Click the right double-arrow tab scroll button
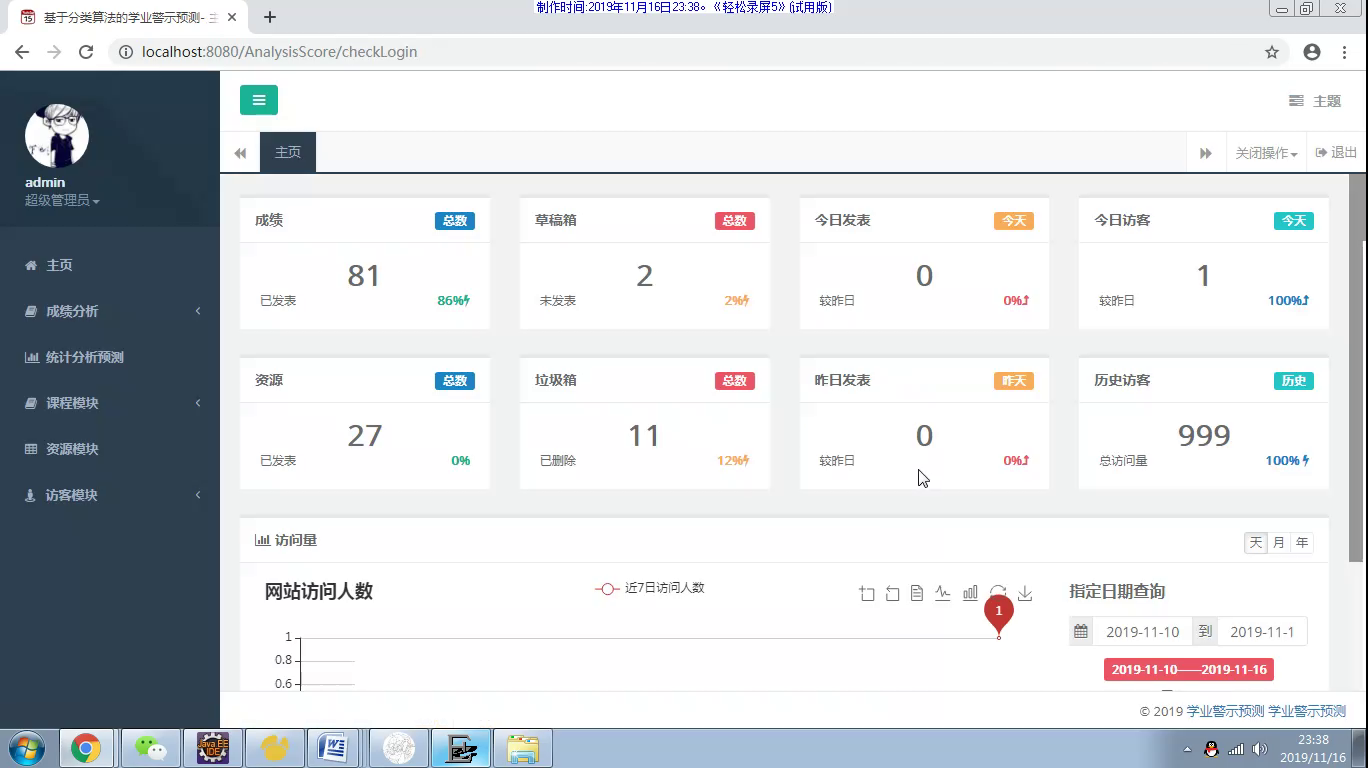 click(1205, 153)
